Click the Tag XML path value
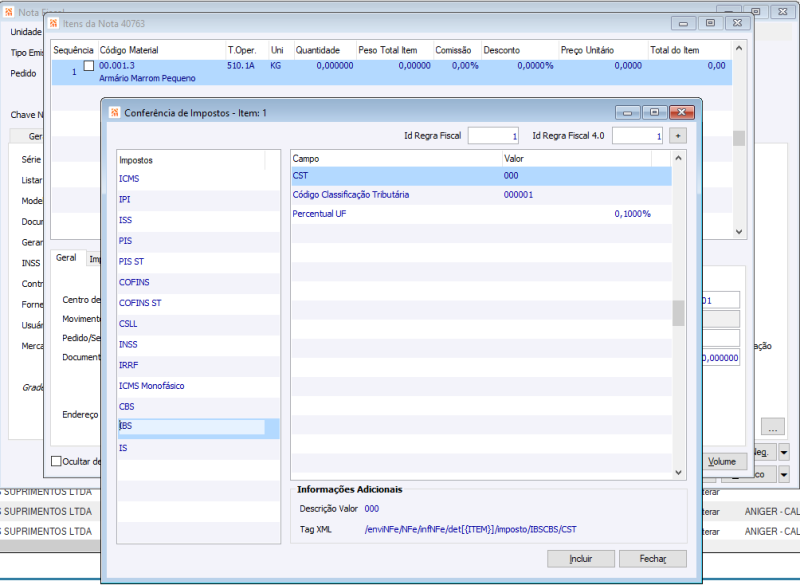 pos(470,529)
